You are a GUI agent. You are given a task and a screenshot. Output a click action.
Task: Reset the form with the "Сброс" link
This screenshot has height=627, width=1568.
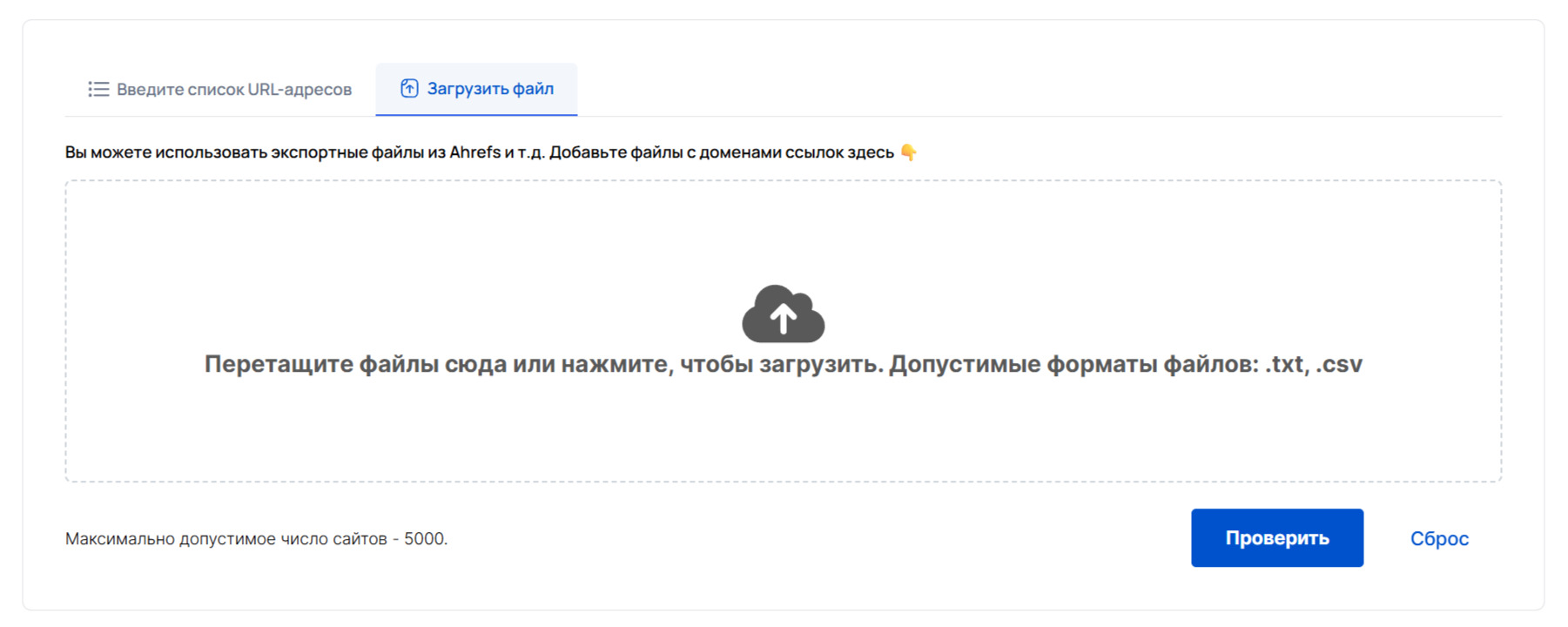click(x=1438, y=538)
